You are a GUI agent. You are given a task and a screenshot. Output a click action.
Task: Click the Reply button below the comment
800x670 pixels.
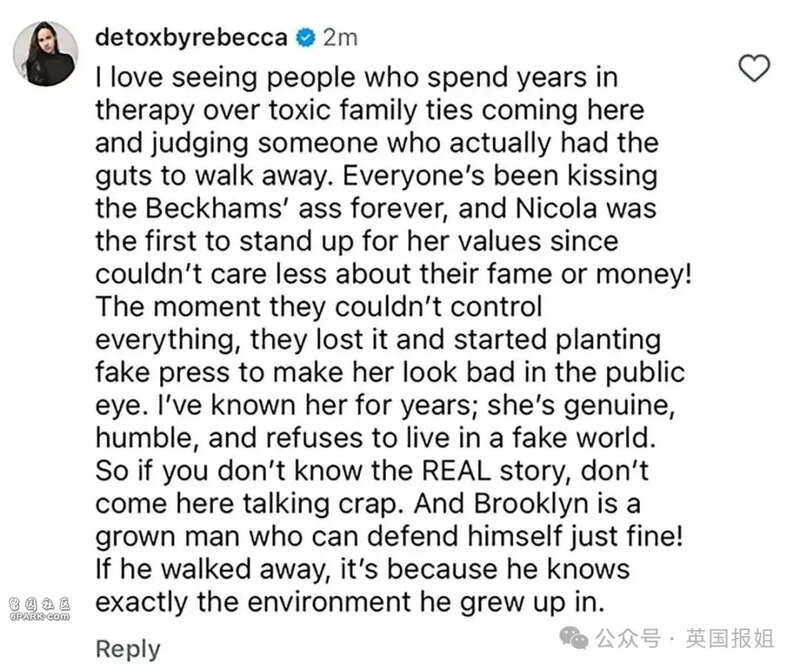click(127, 648)
